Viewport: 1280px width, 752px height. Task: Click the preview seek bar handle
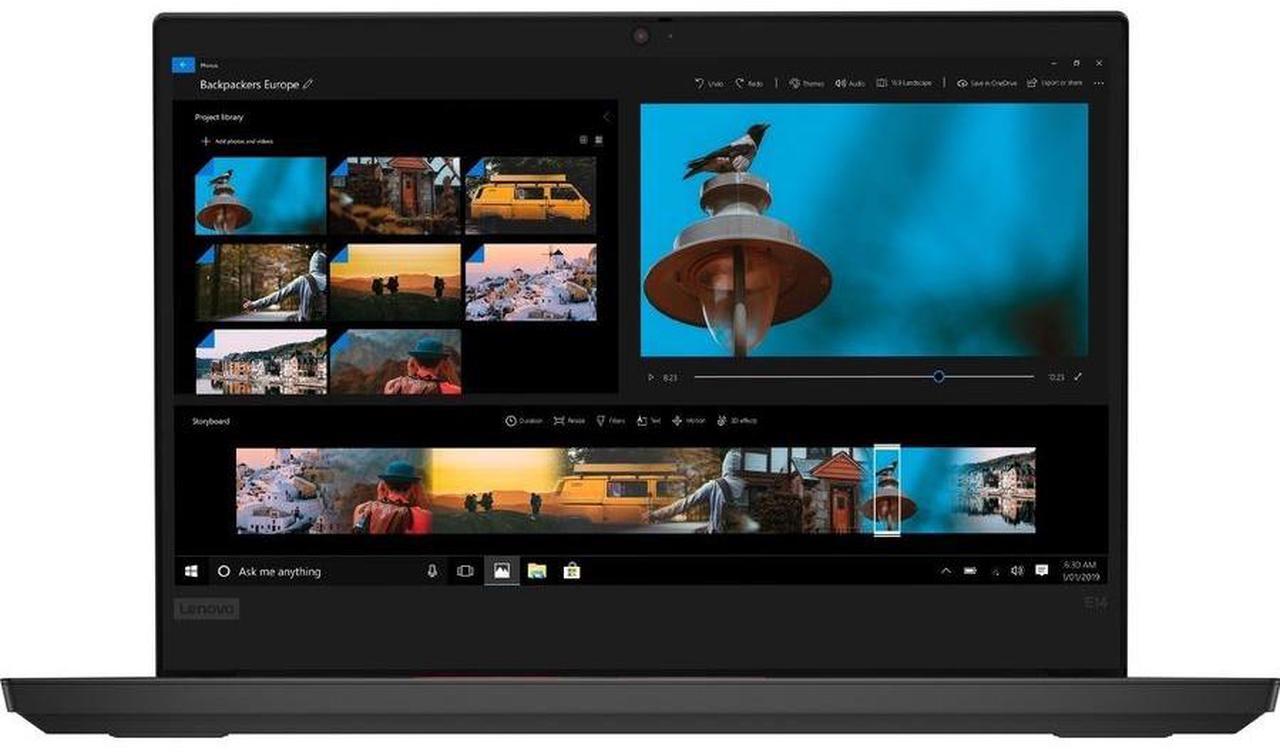(938, 376)
